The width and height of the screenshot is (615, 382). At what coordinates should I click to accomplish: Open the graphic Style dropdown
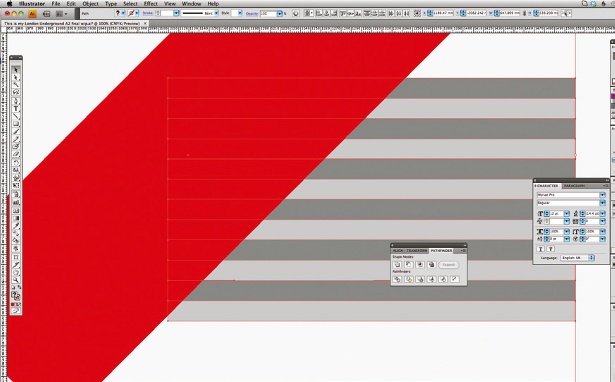point(240,13)
